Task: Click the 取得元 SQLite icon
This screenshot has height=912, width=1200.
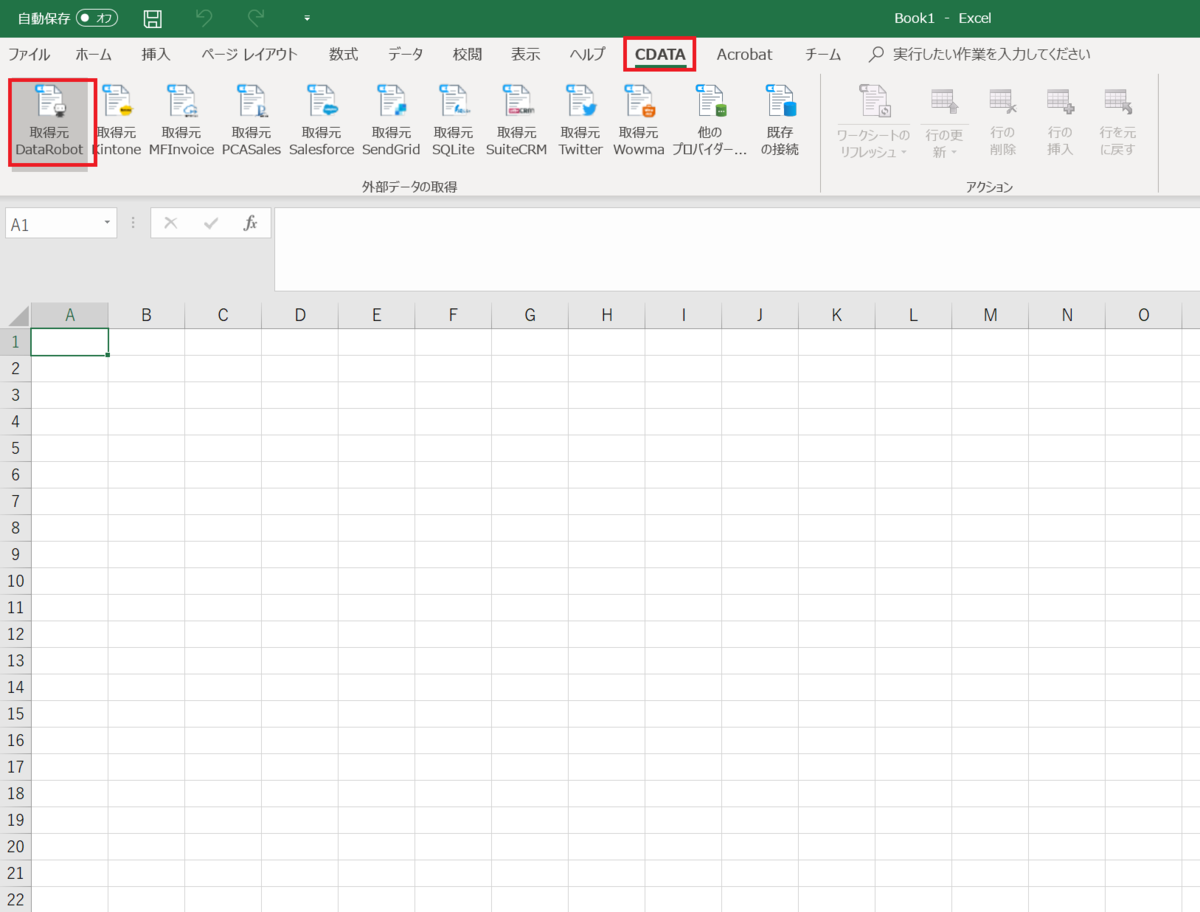Action: pos(453,120)
